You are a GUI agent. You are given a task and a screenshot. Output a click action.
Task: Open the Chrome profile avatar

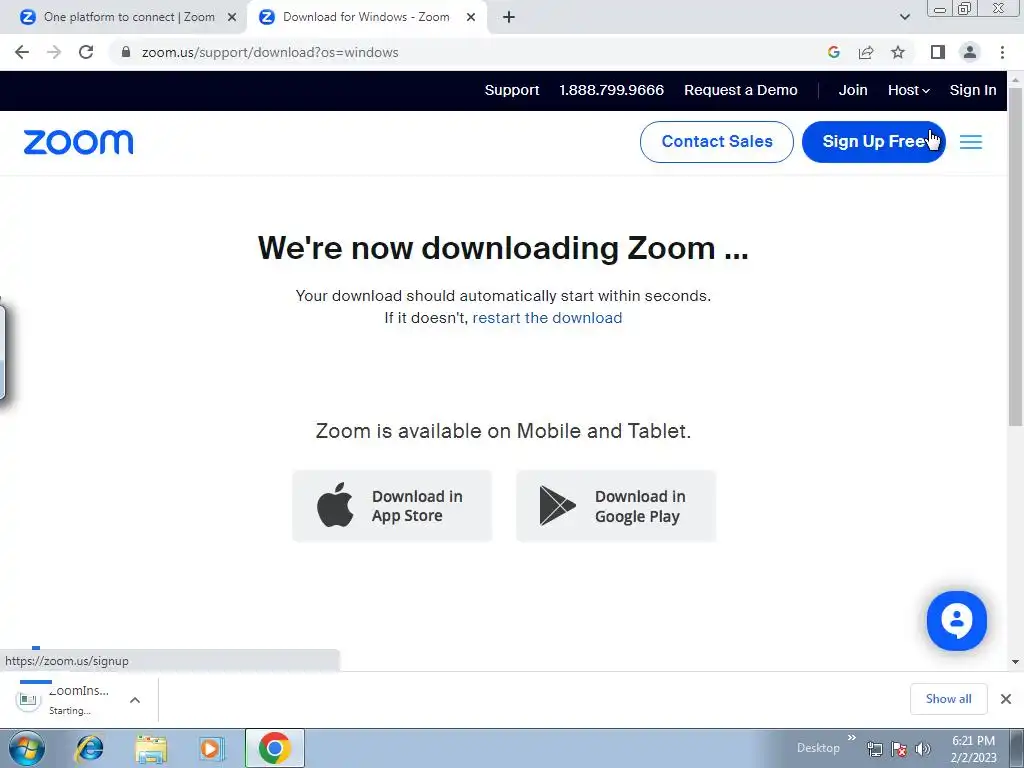click(970, 52)
